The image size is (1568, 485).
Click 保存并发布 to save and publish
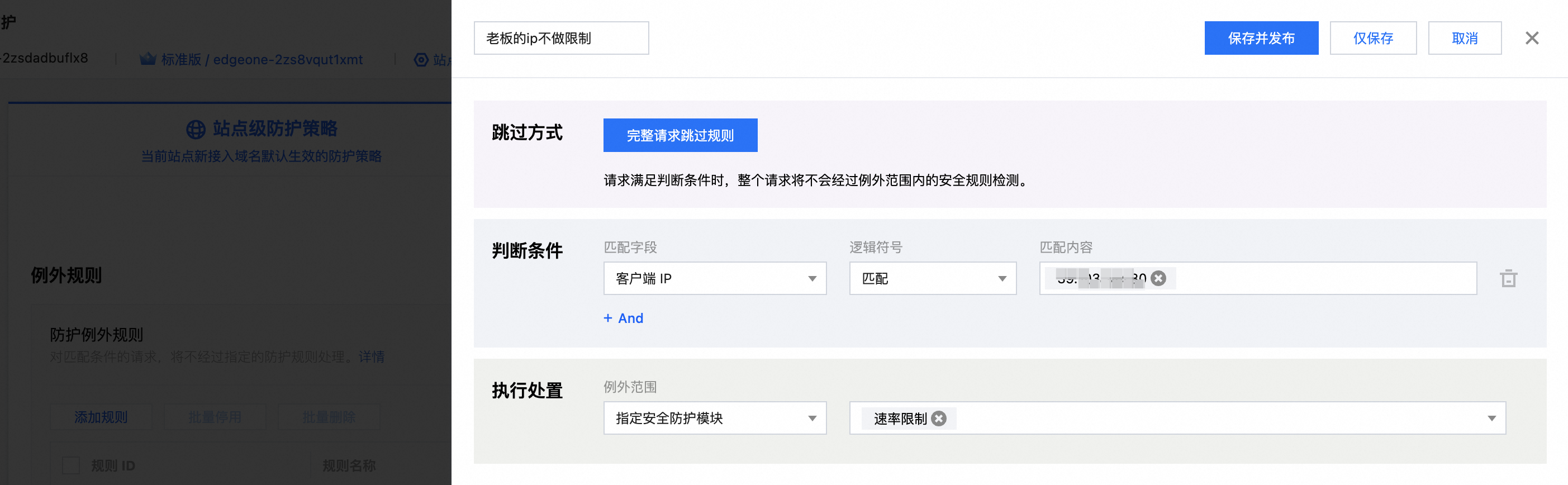(x=1261, y=39)
